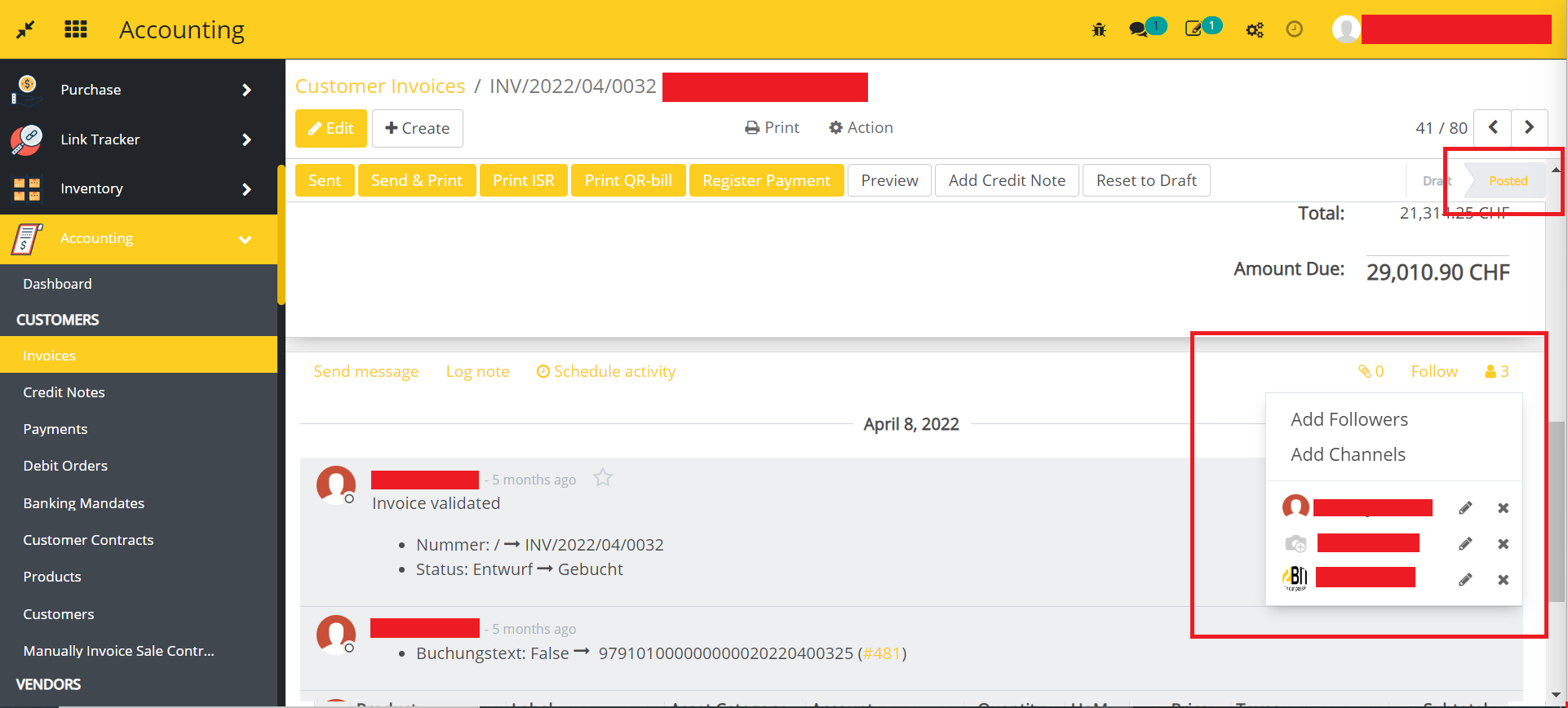
Task: Remove the second follower with X
Action: 1503,544
